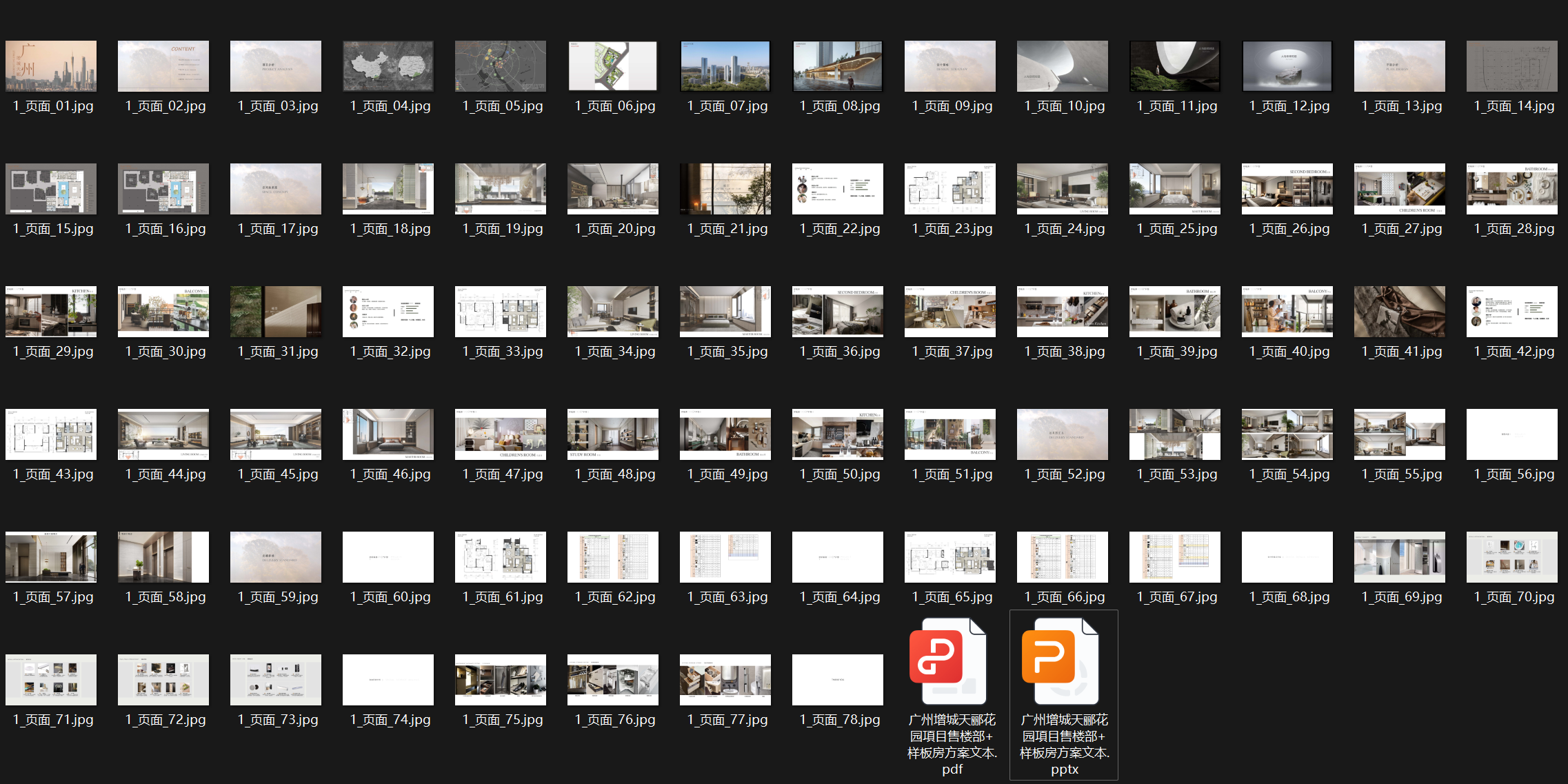Select the 1_页面_57.jpg lobby thumbnail
The image size is (1568, 784).
pos(51,557)
